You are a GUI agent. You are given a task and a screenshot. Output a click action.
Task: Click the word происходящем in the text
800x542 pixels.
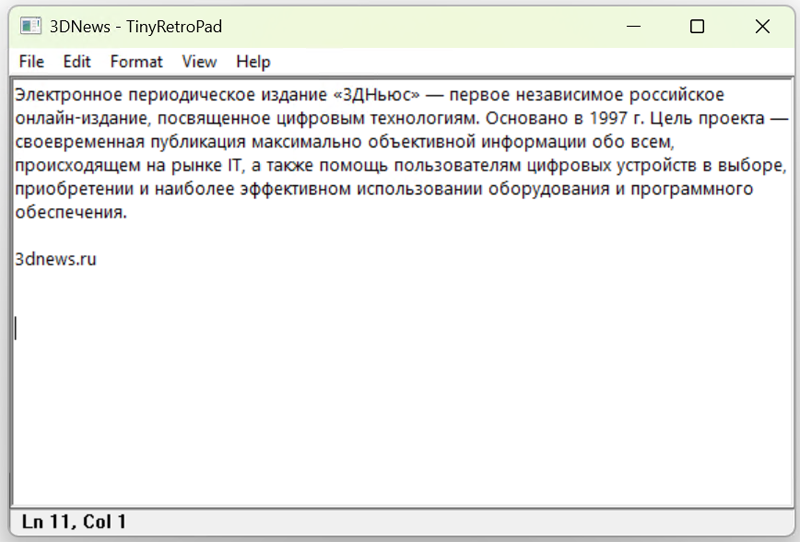point(78,165)
